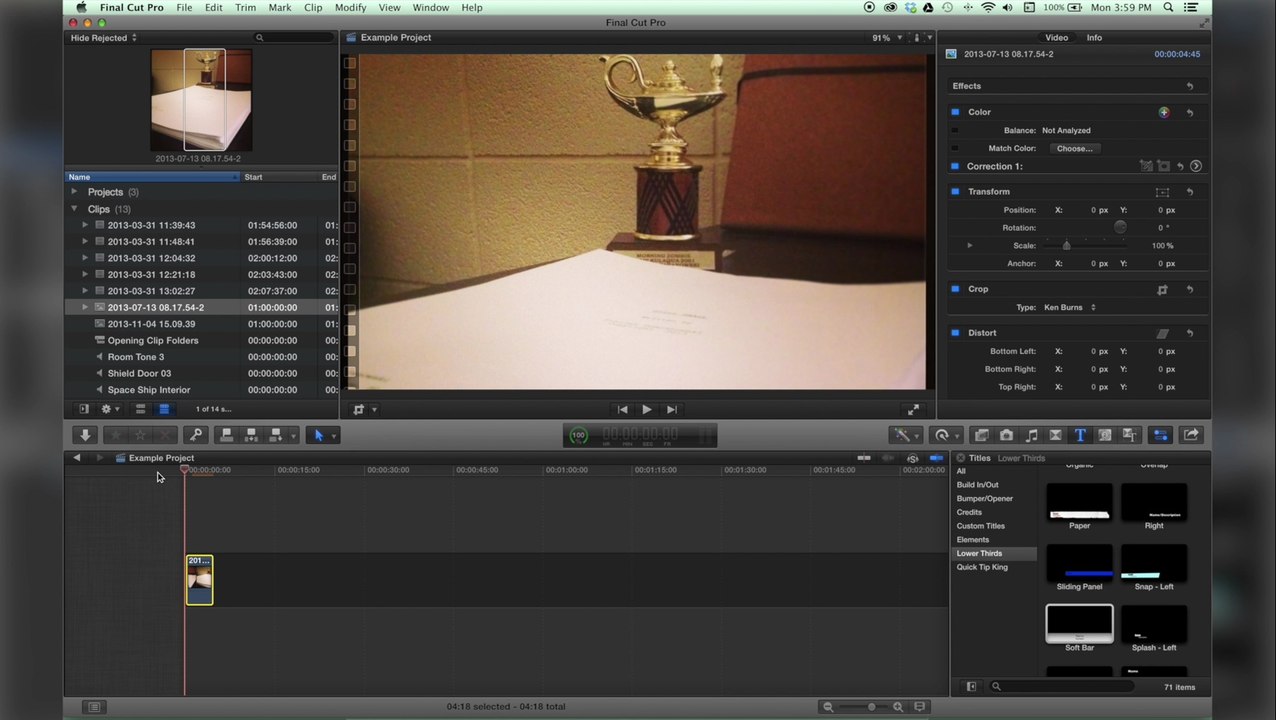Open the Mark menu
This screenshot has height=720, width=1276.
point(280,7)
